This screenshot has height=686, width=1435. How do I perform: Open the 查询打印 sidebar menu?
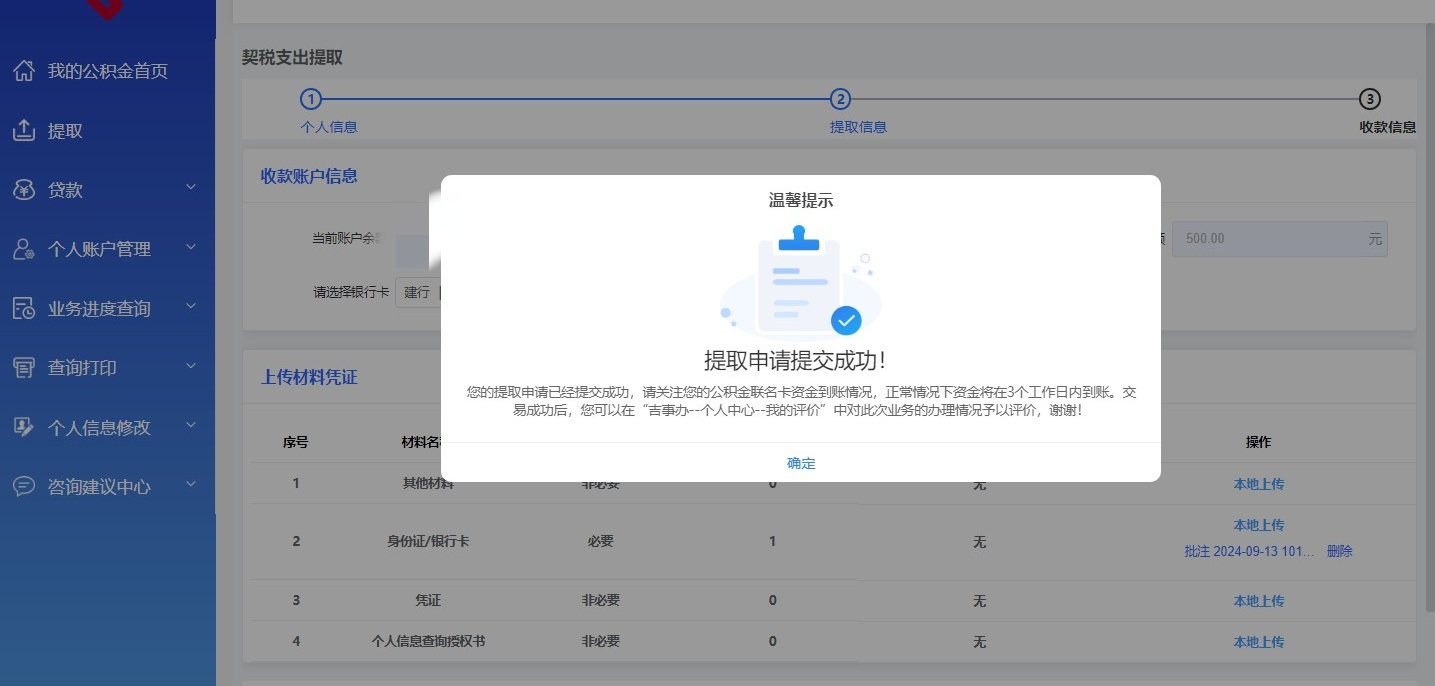[82, 368]
